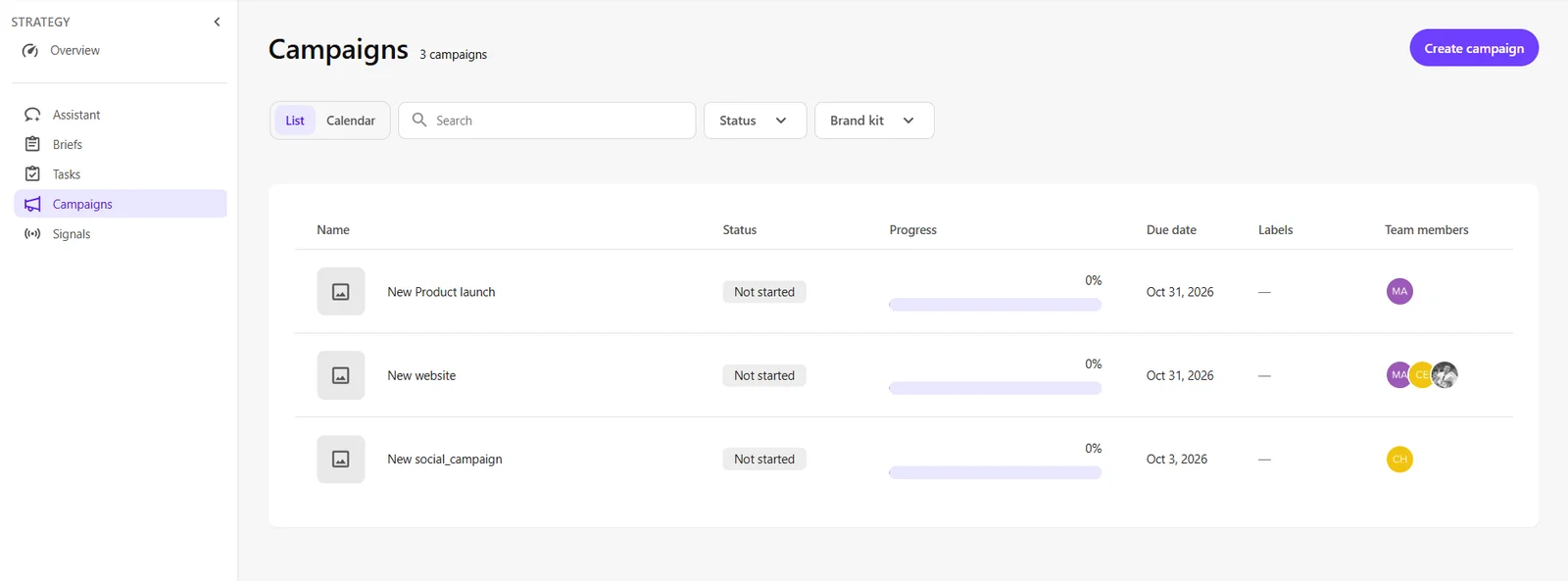Viewport: 1568px width, 581px height.
Task: Switch to List view
Action: pyautogui.click(x=295, y=121)
